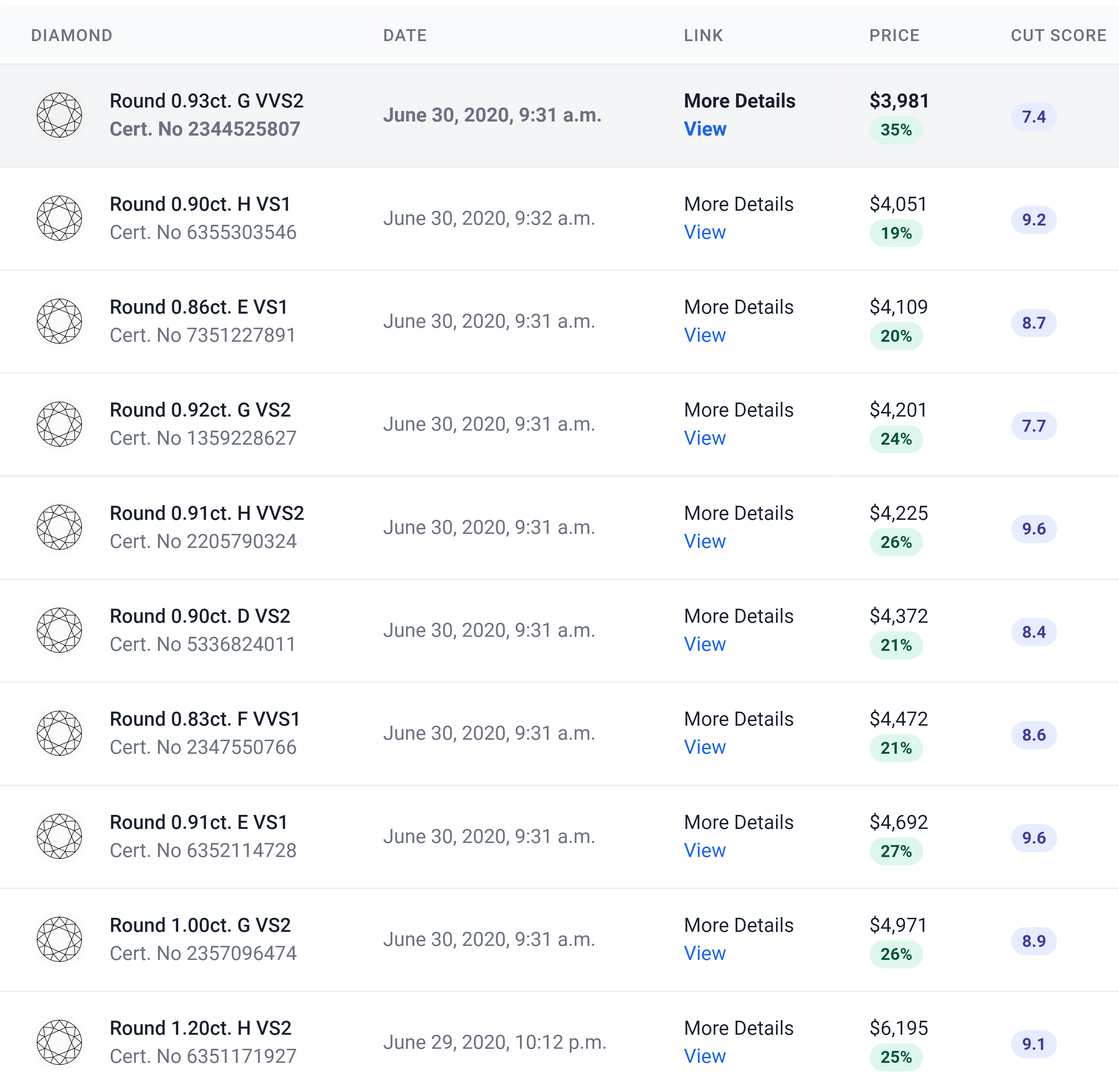
Task: Click the 19% price badge
Action: pos(896,234)
